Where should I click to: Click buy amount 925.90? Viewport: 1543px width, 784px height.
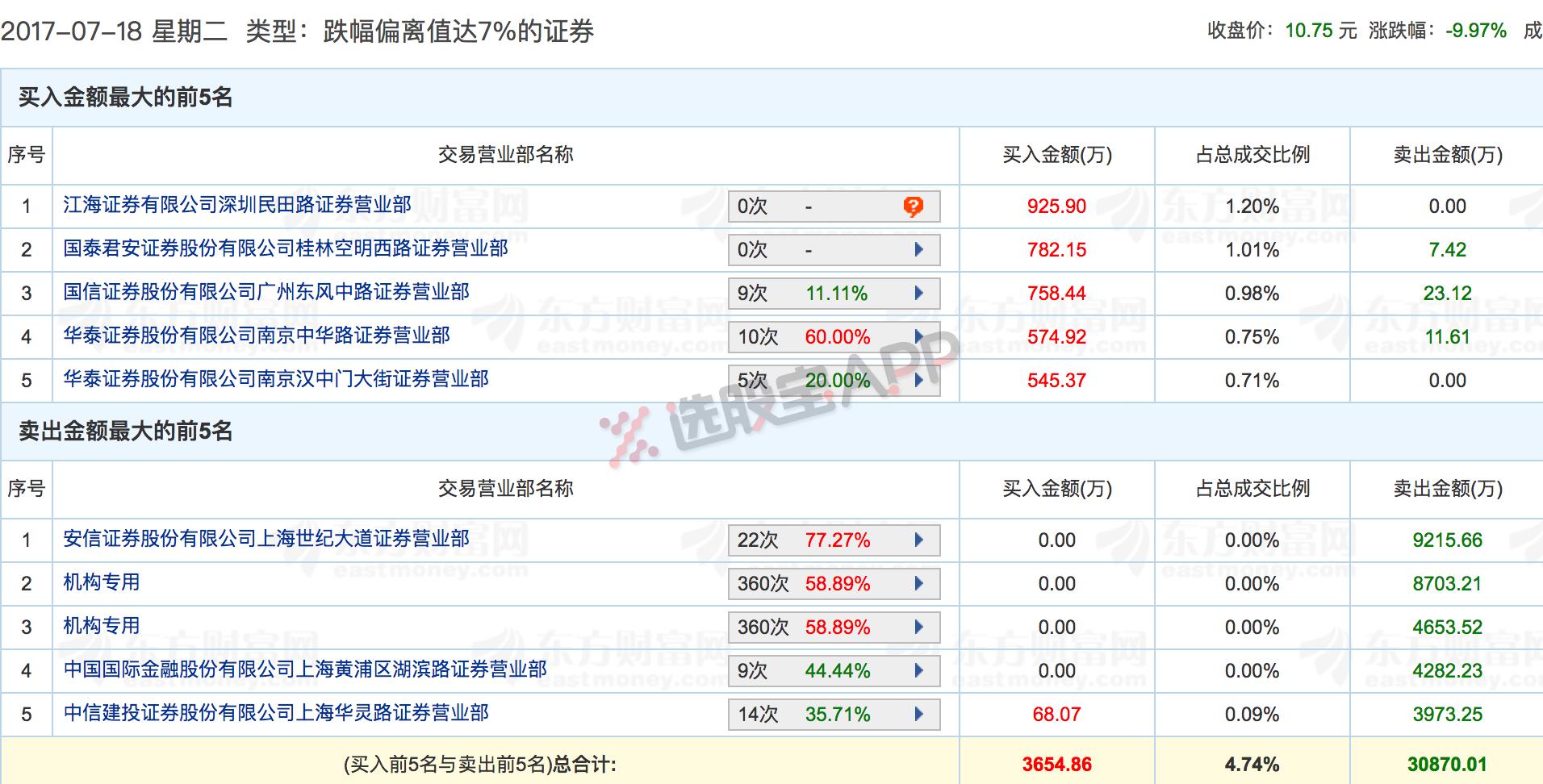(1056, 206)
